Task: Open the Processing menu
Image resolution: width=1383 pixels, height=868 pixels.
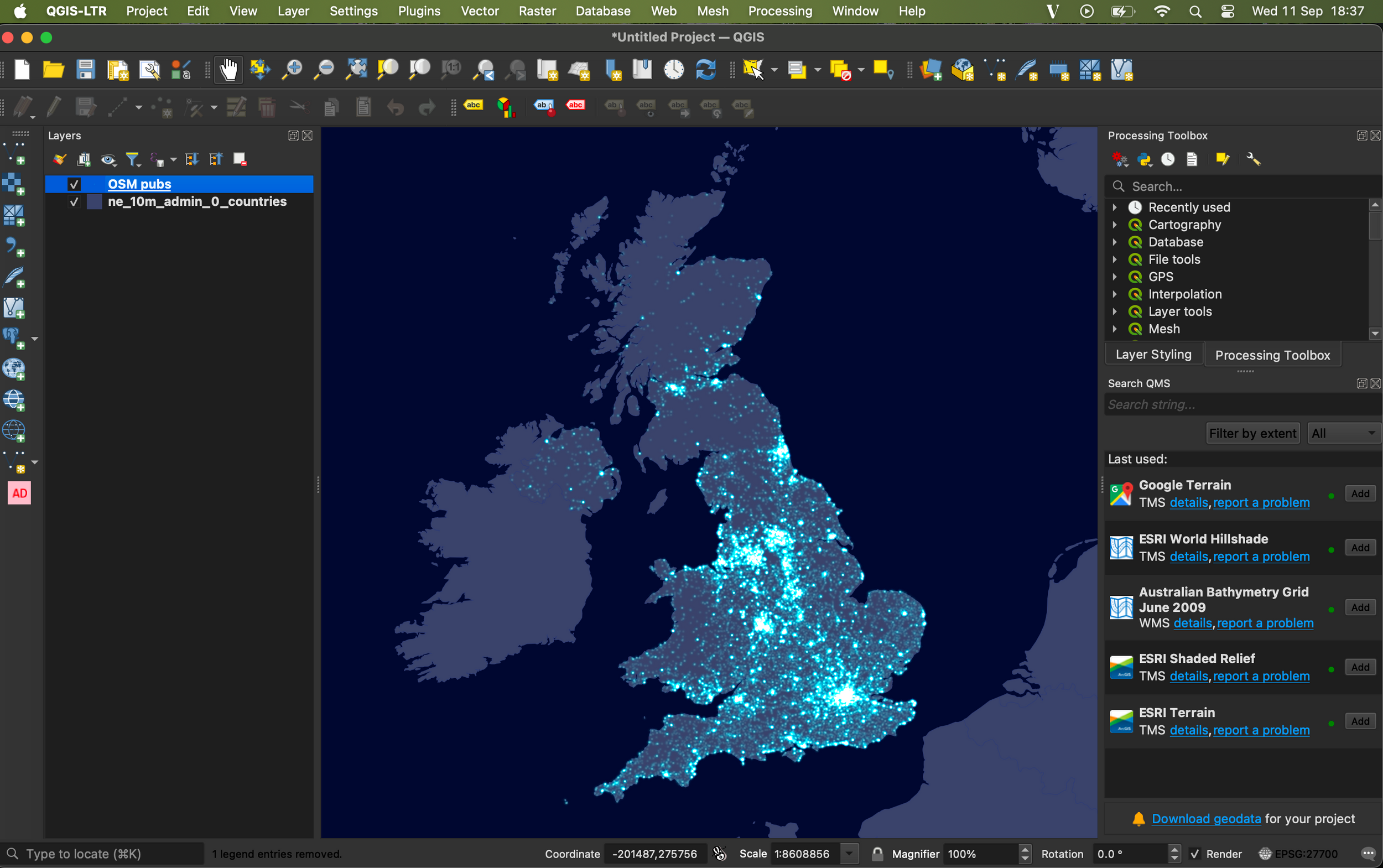Action: [780, 11]
